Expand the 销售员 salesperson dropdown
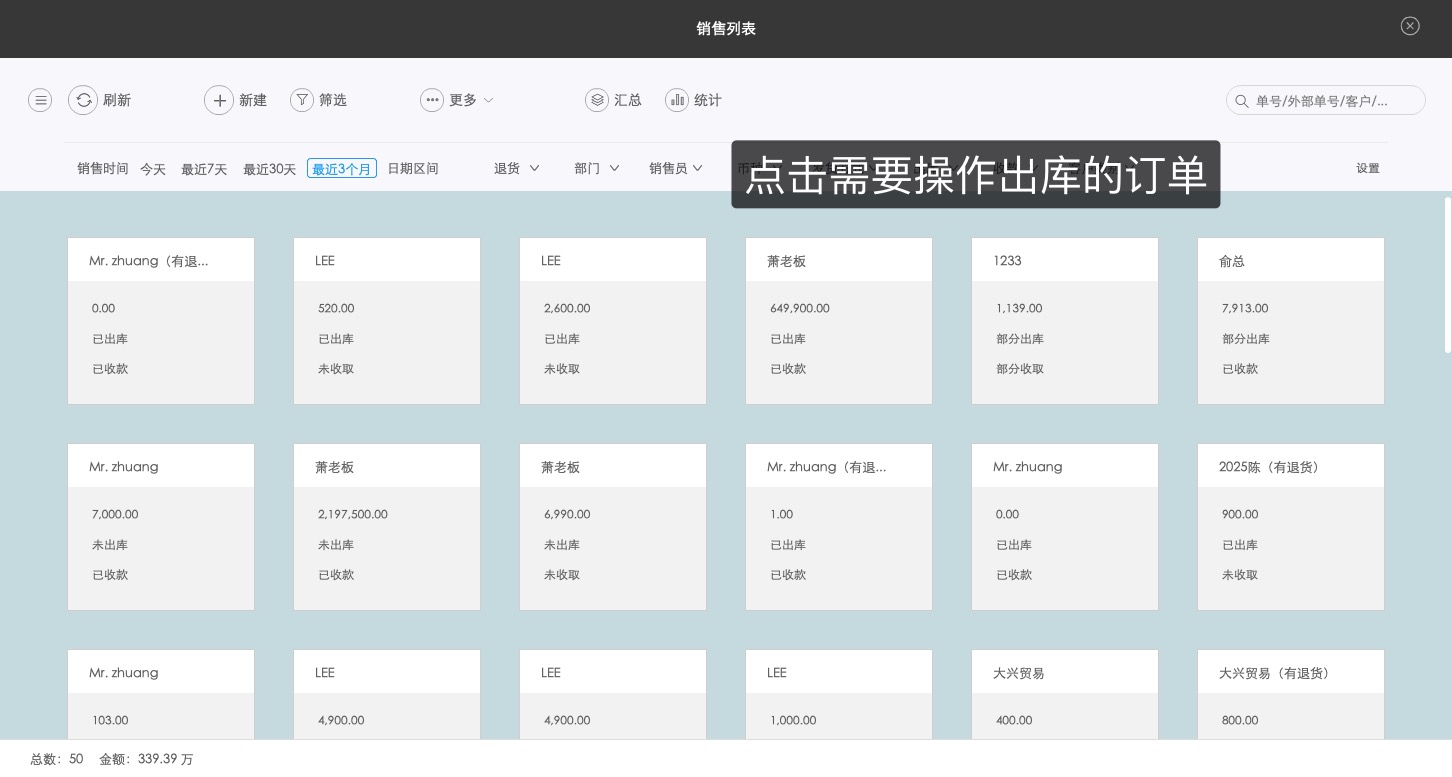1452x777 pixels. (676, 168)
